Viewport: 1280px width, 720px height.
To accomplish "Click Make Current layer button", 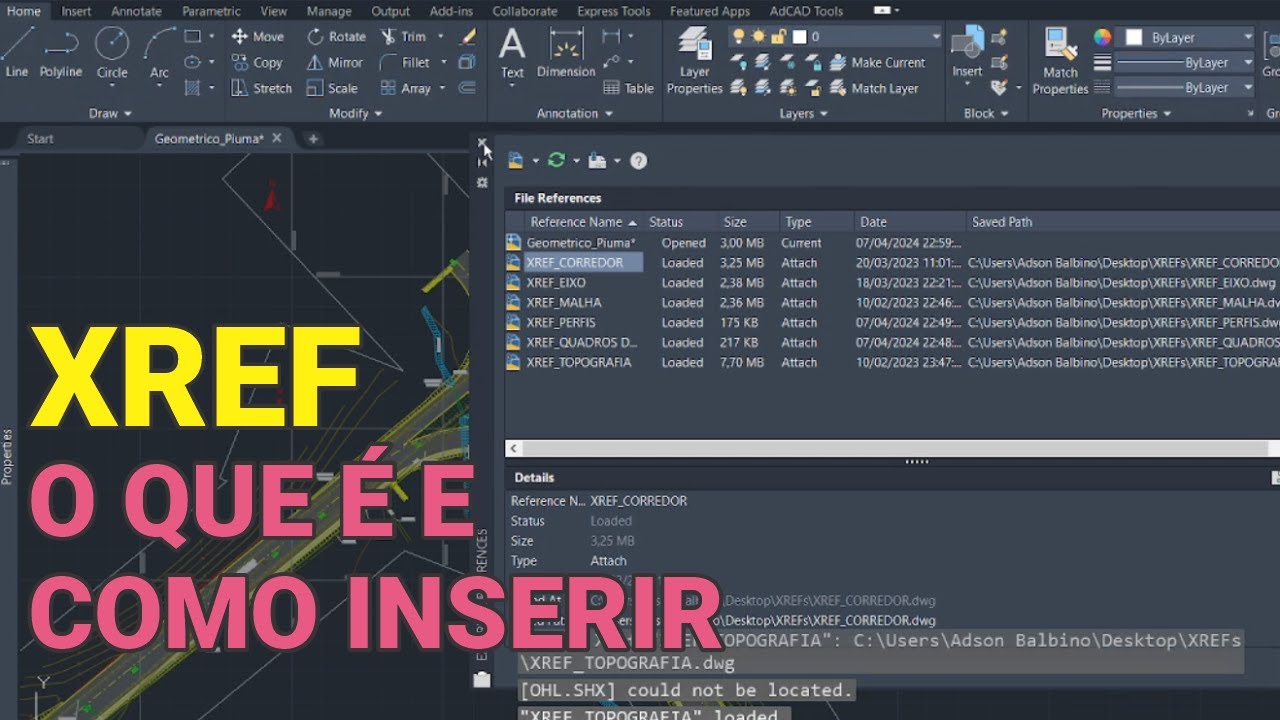I will [877, 62].
